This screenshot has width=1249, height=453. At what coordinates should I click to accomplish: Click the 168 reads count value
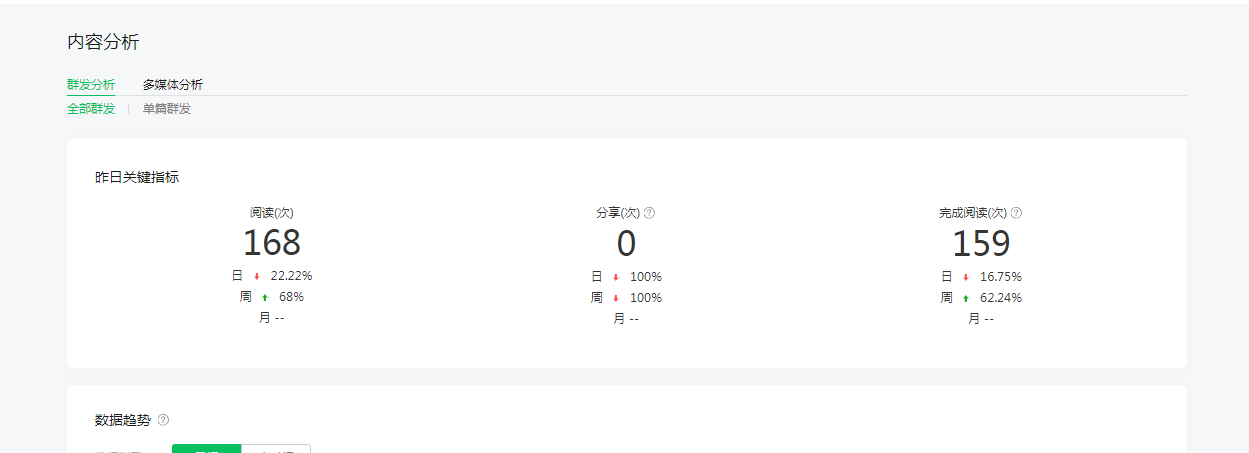pos(272,243)
